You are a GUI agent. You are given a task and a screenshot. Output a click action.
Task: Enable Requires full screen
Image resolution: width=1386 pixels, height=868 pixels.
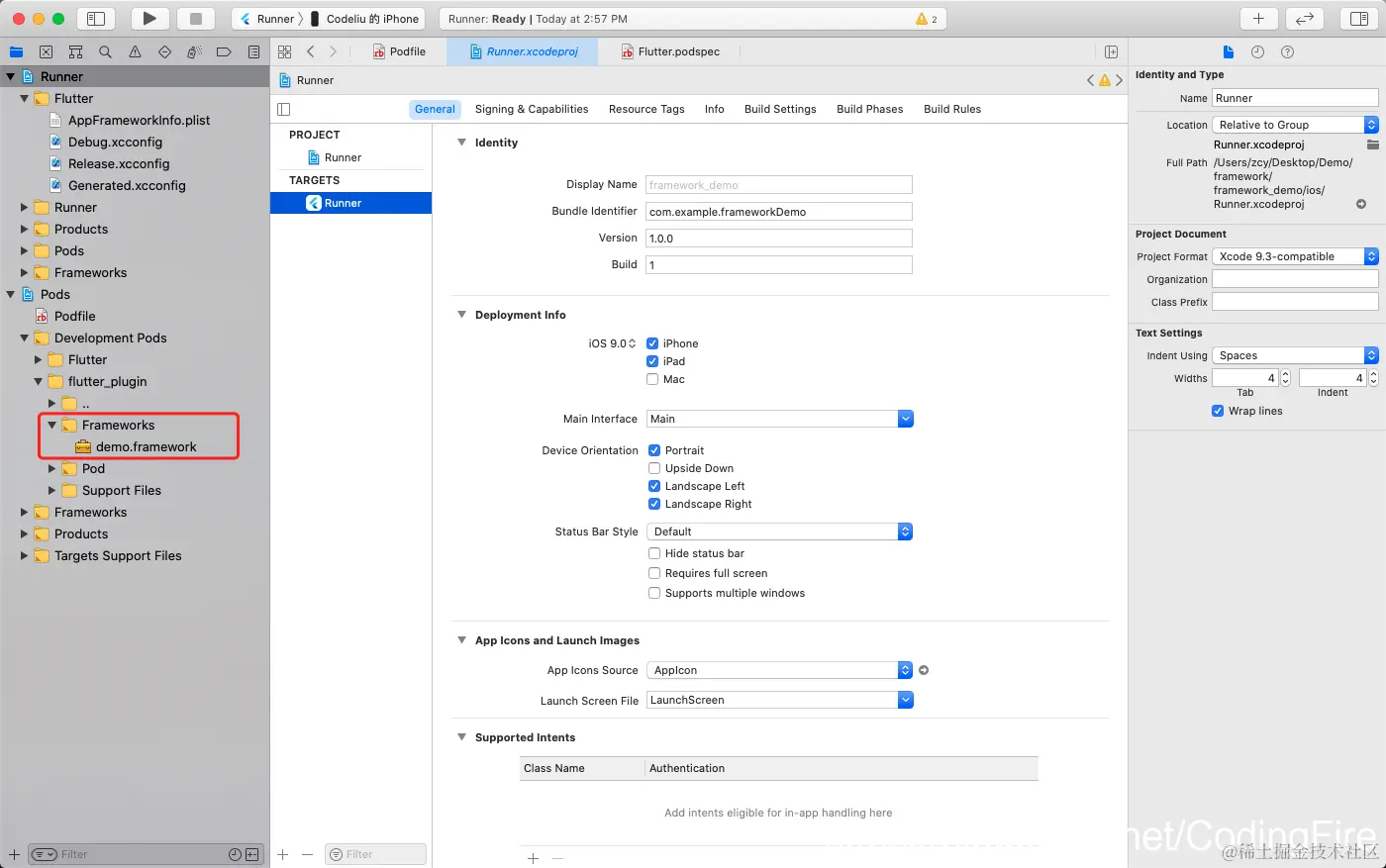654,573
